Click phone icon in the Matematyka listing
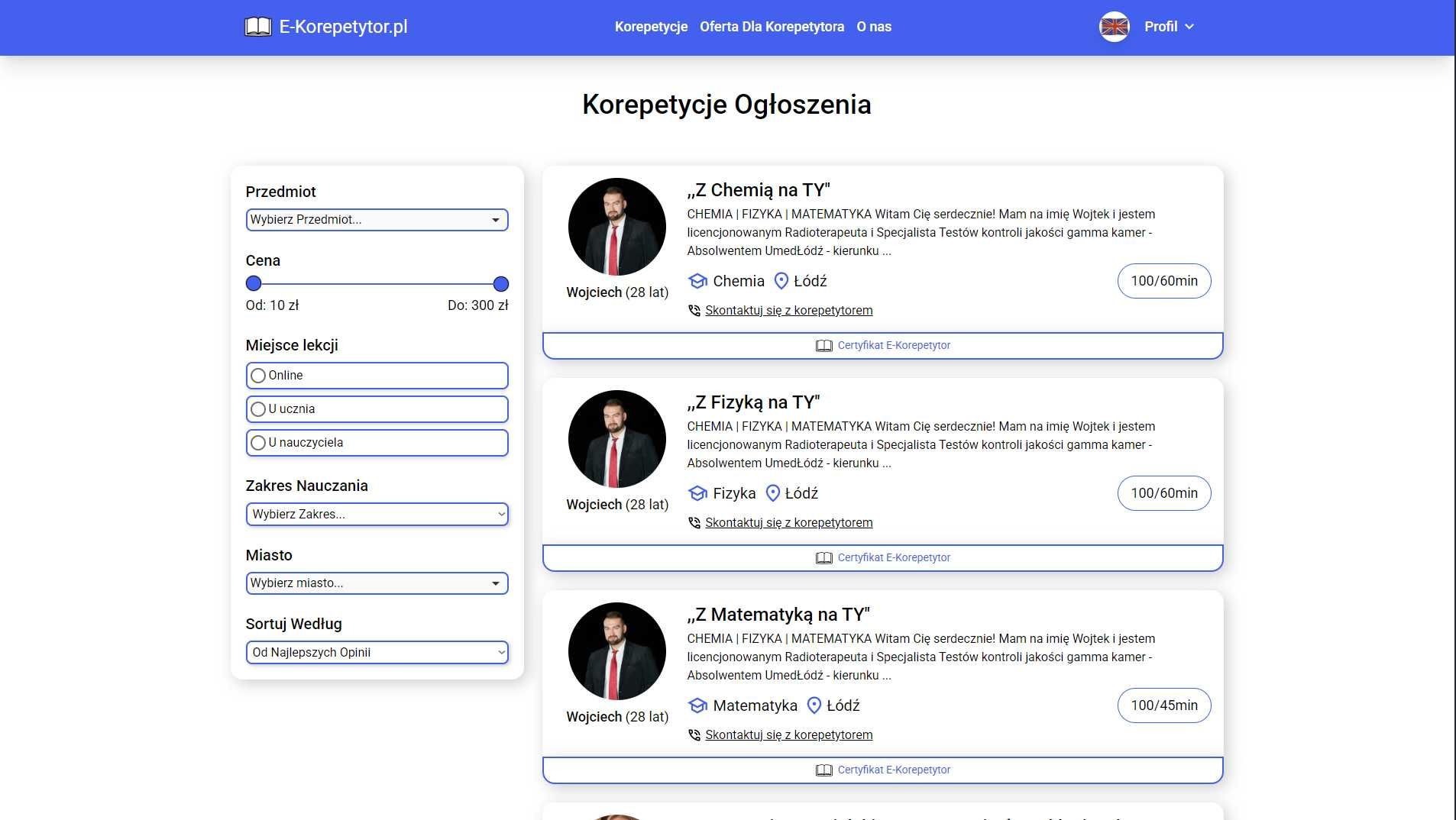This screenshot has height=820, width=1456. pyautogui.click(x=694, y=735)
